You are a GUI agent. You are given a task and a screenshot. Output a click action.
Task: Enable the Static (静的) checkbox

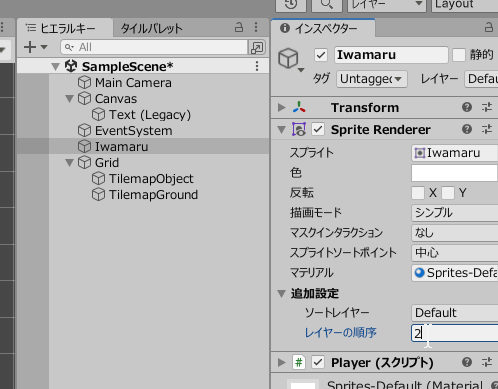coord(459,55)
